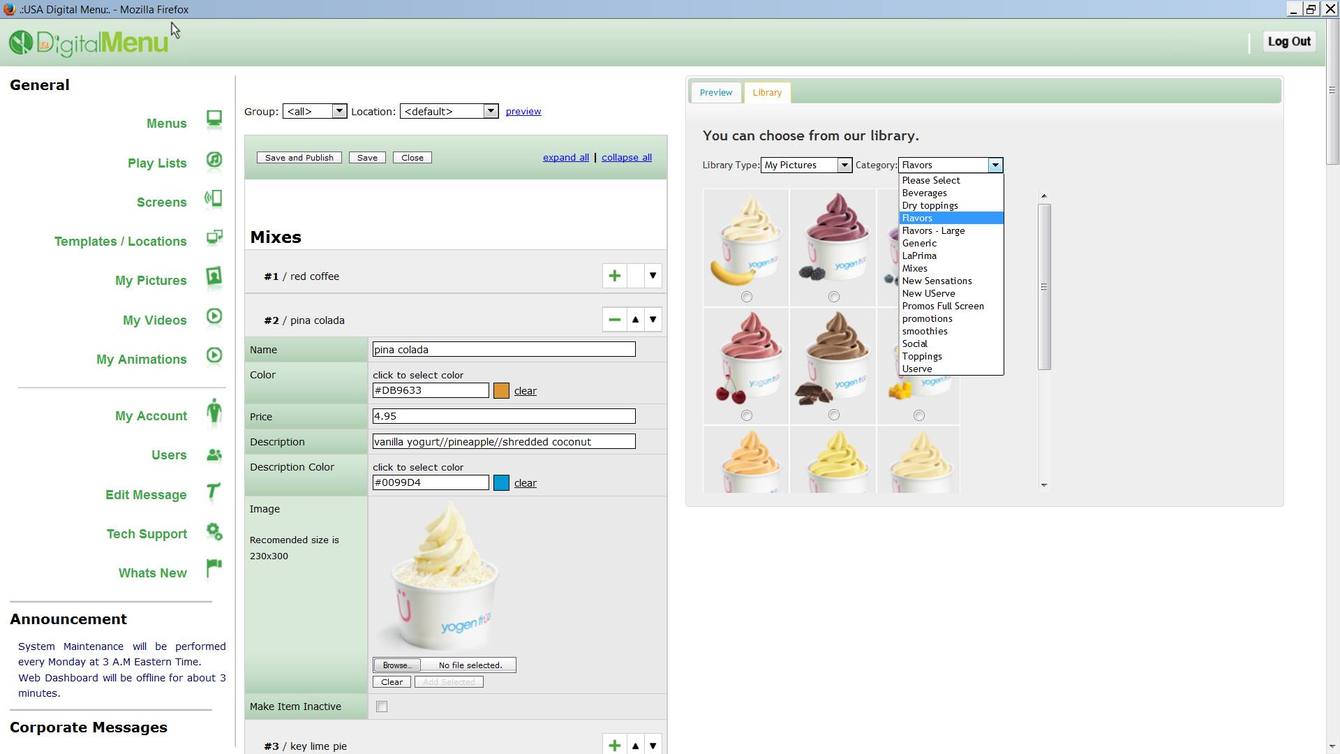Click the Edit Message T icon

pyautogui.click(x=214, y=491)
